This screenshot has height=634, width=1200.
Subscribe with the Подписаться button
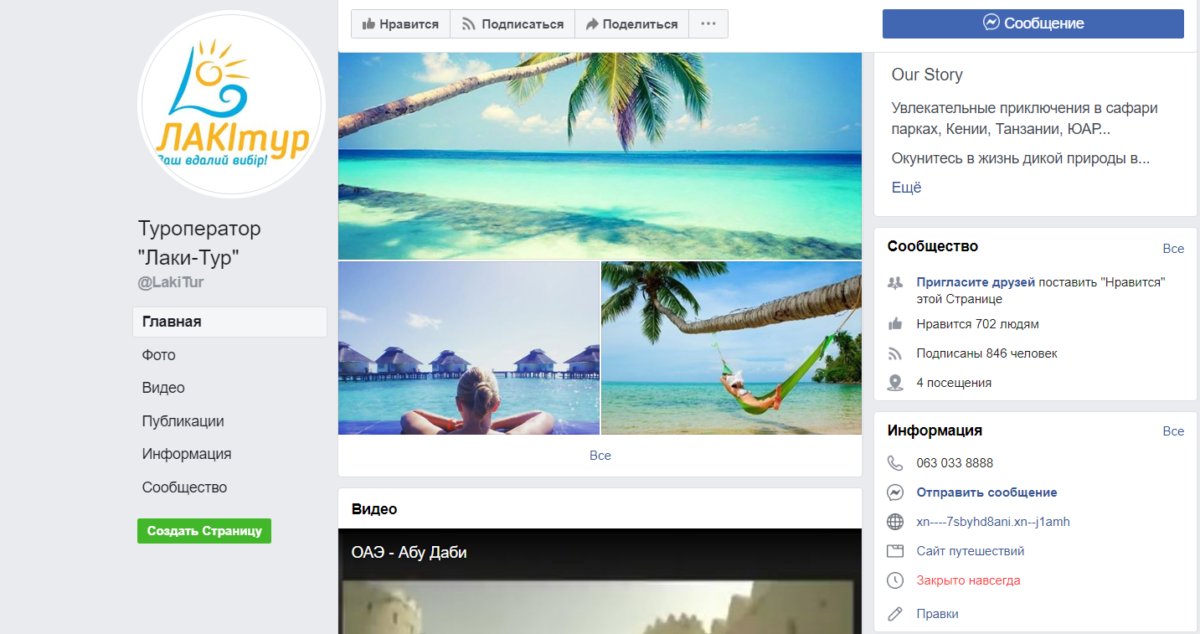512,24
